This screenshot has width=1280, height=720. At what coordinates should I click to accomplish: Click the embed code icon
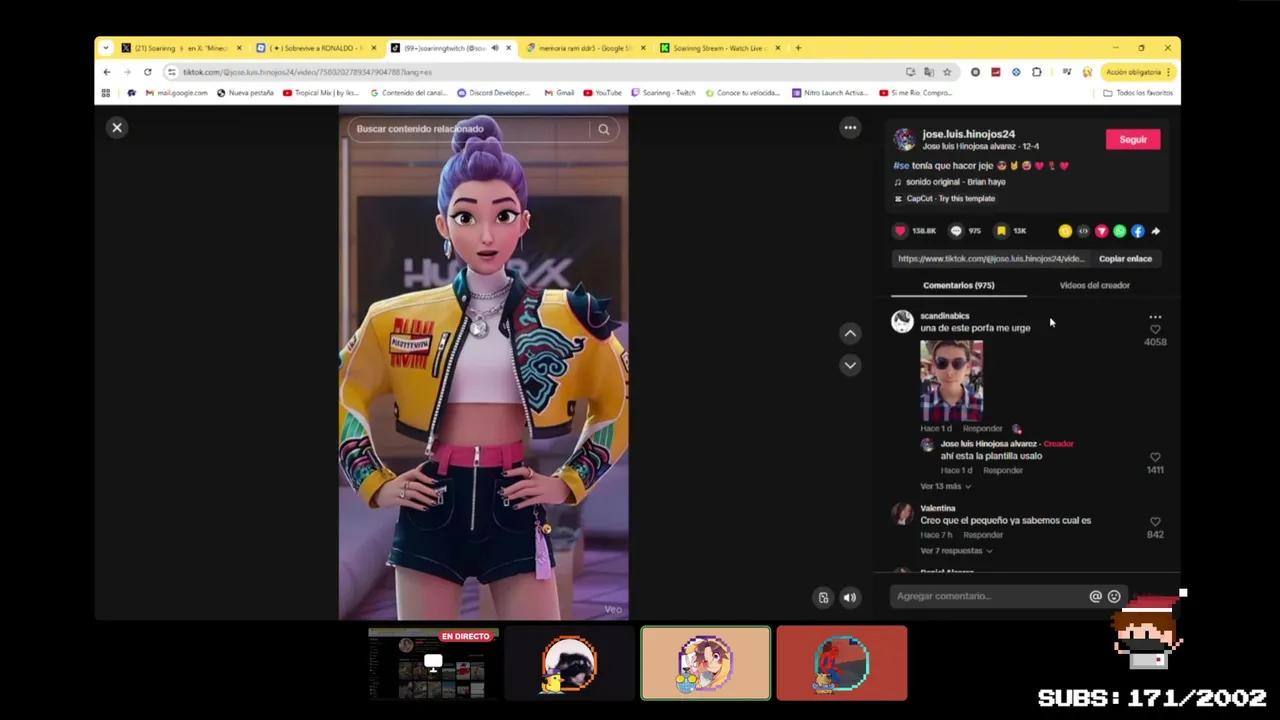1083,231
